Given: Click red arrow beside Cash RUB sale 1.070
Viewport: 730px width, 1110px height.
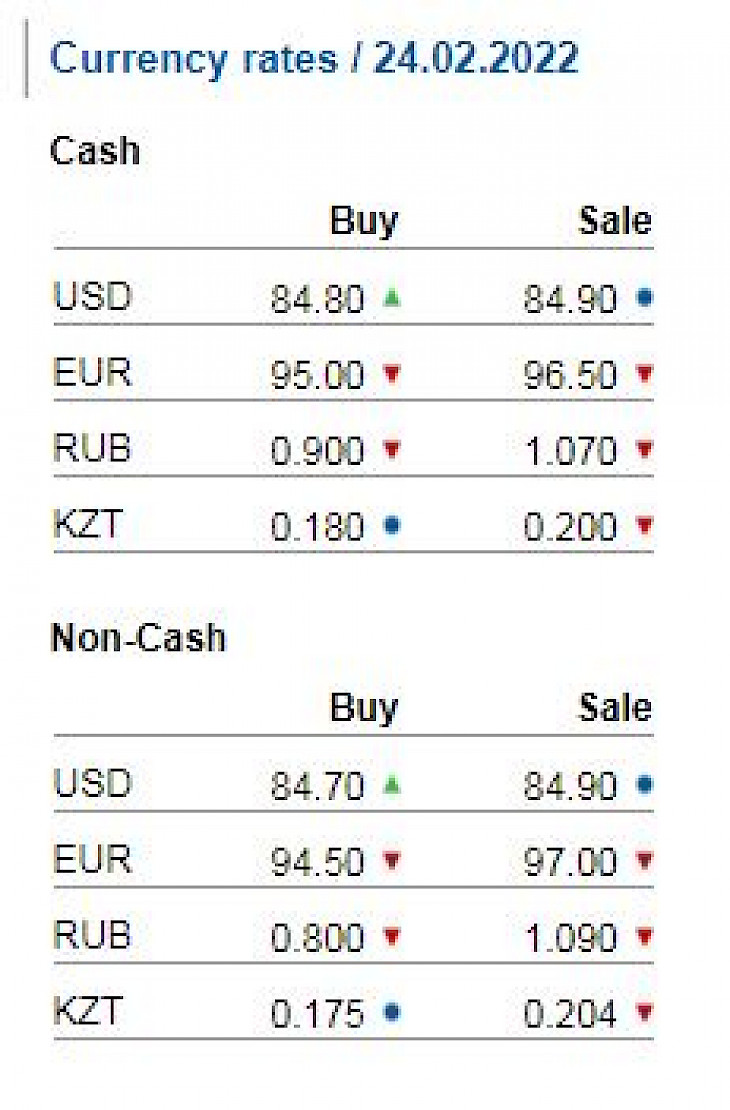Looking at the screenshot, I should (644, 449).
